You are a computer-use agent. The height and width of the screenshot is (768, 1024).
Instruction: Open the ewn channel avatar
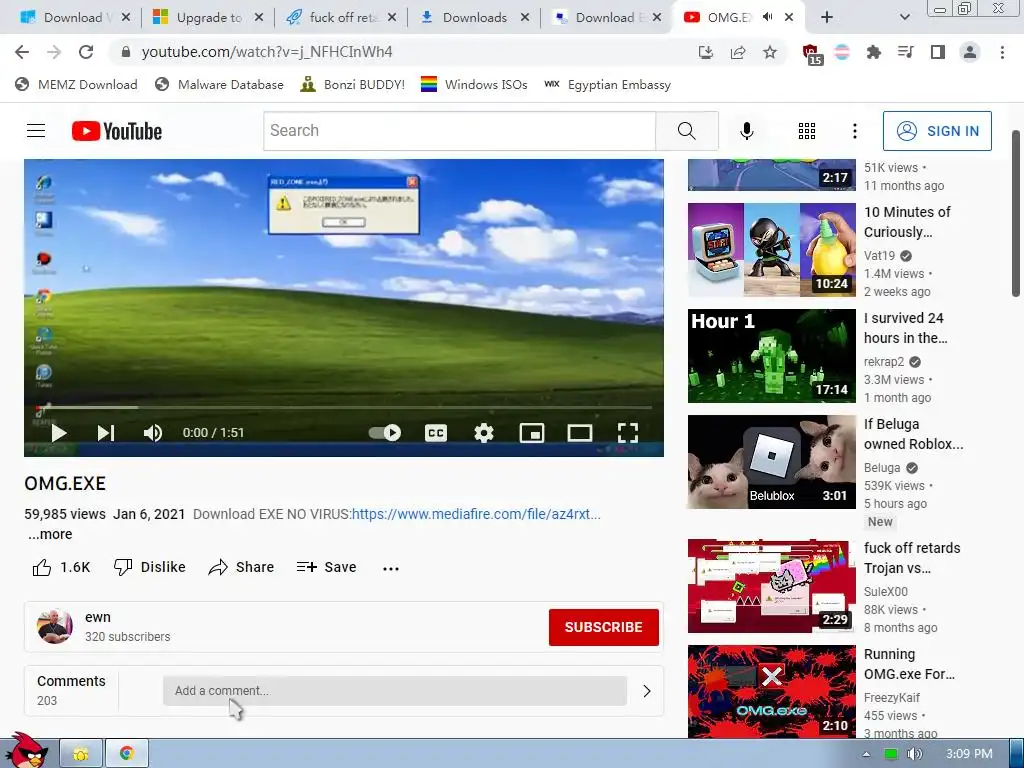(x=54, y=626)
